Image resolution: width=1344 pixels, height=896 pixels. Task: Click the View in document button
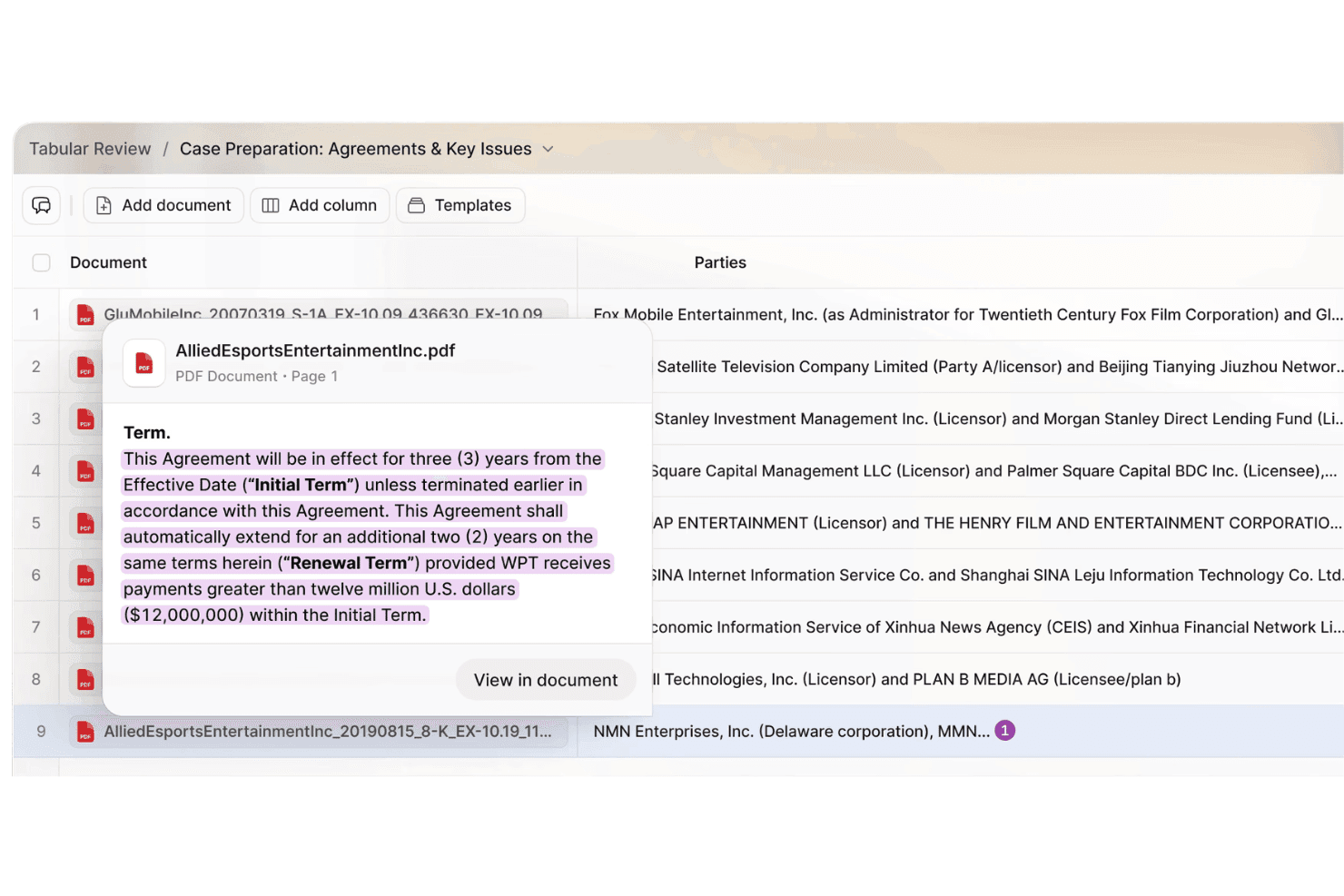[x=546, y=680]
